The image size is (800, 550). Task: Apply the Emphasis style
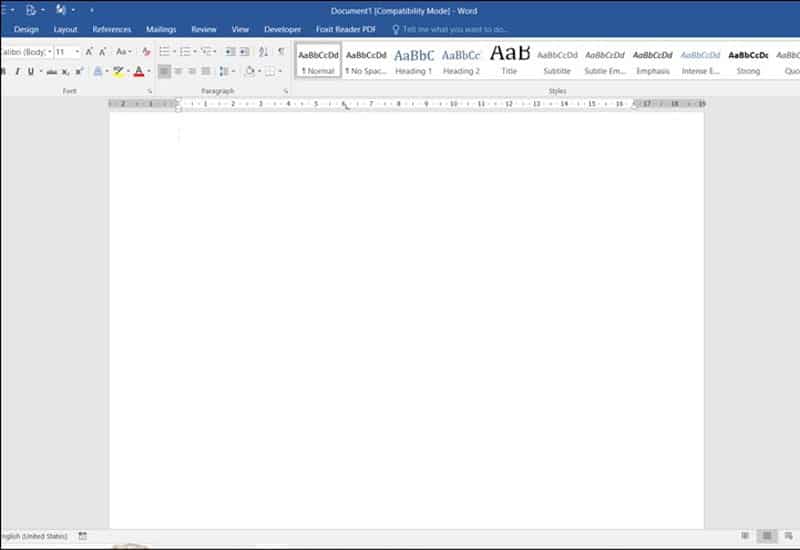[x=653, y=61]
